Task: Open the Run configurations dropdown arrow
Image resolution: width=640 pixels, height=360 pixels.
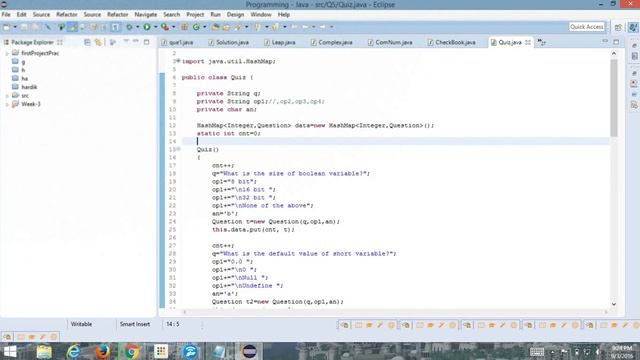Action: point(155,27)
